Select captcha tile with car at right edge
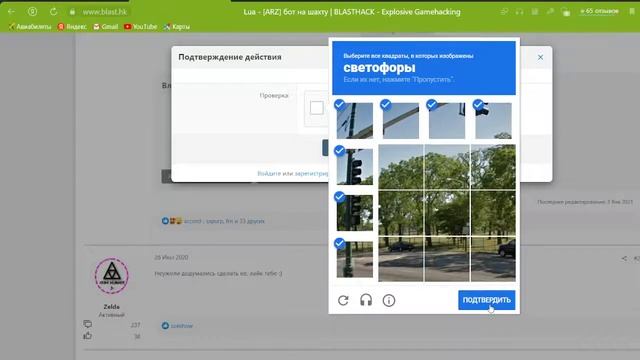The height and width of the screenshot is (360, 640). (x=493, y=259)
